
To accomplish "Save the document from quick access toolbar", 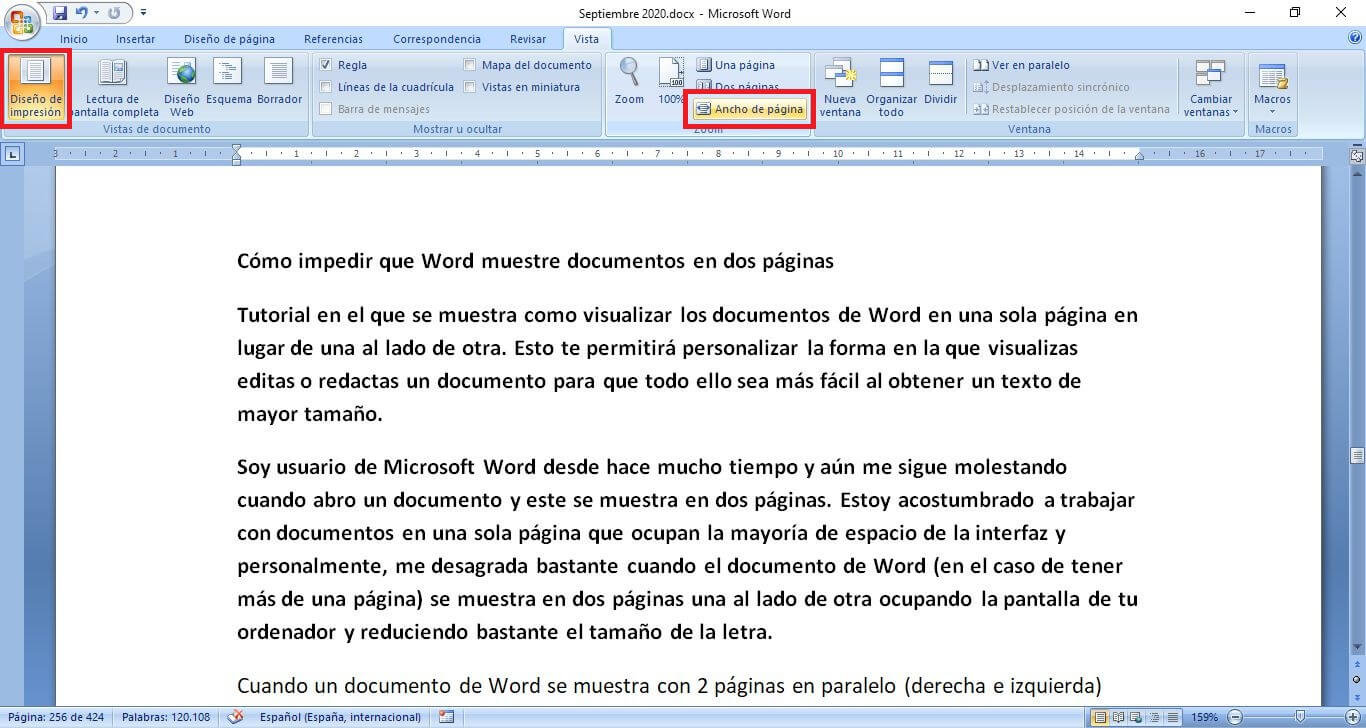I will [59, 13].
